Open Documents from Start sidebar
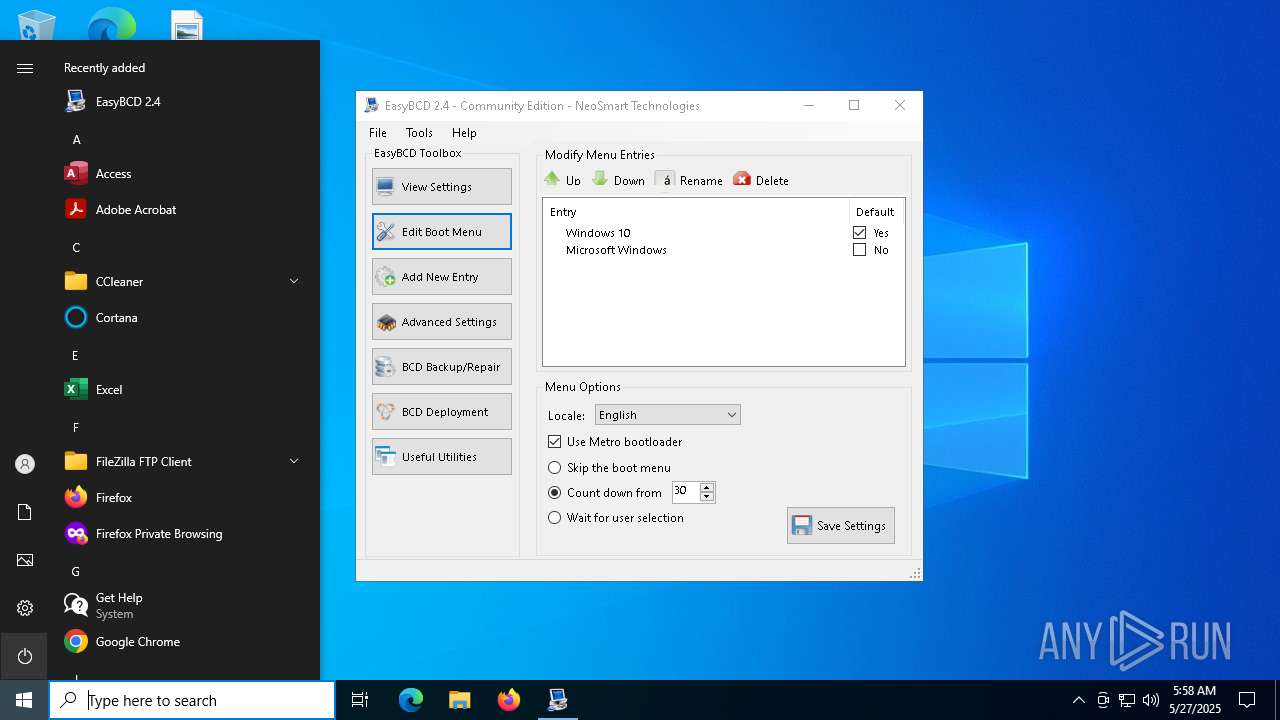The height and width of the screenshot is (720, 1280). click(x=25, y=512)
